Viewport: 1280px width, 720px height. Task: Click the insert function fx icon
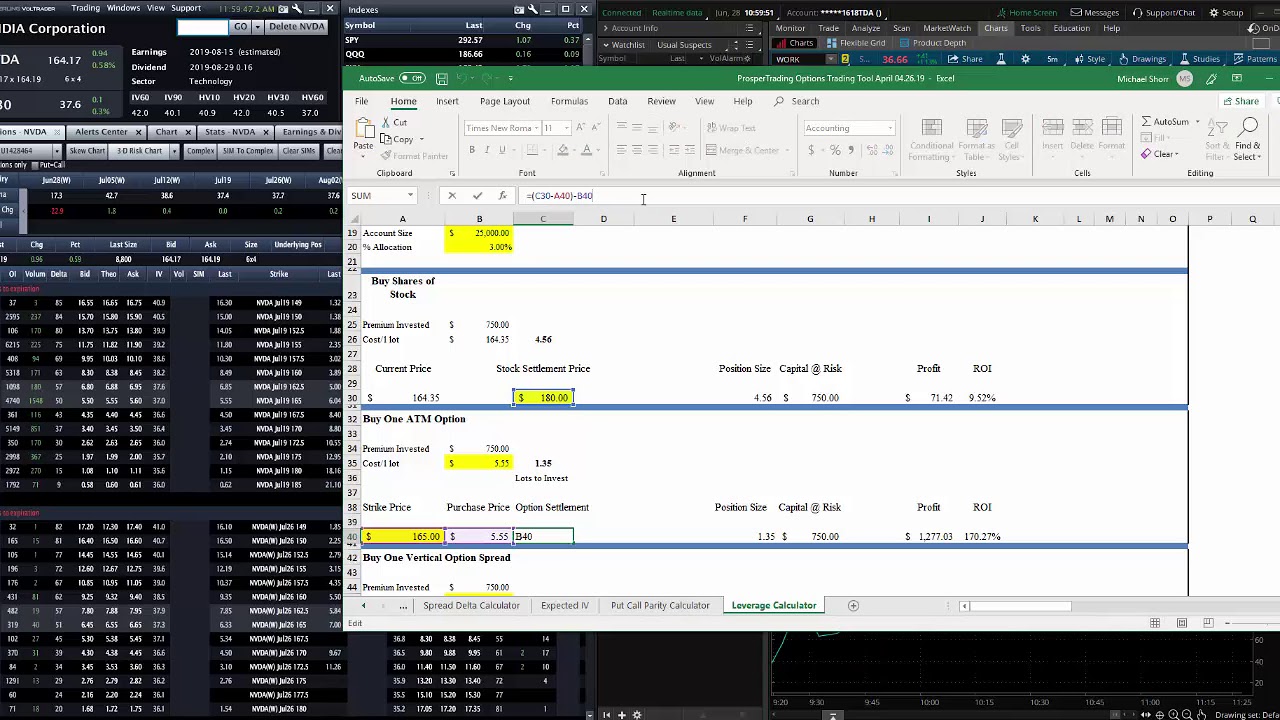pyautogui.click(x=502, y=196)
